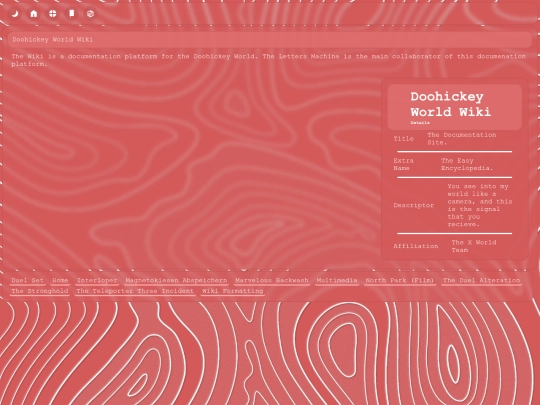Click the descriptor text 'You see into my world'

click(479, 205)
